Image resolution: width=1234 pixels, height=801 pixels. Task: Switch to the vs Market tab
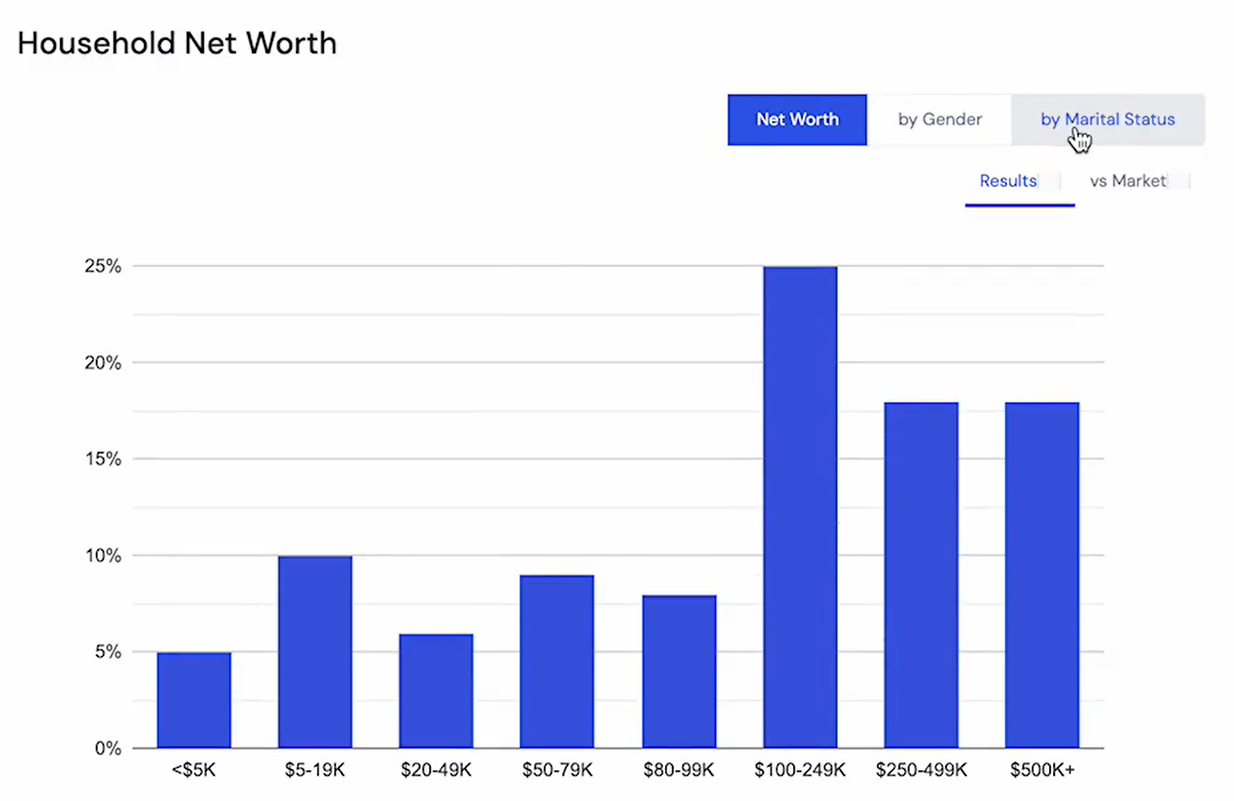click(1127, 181)
